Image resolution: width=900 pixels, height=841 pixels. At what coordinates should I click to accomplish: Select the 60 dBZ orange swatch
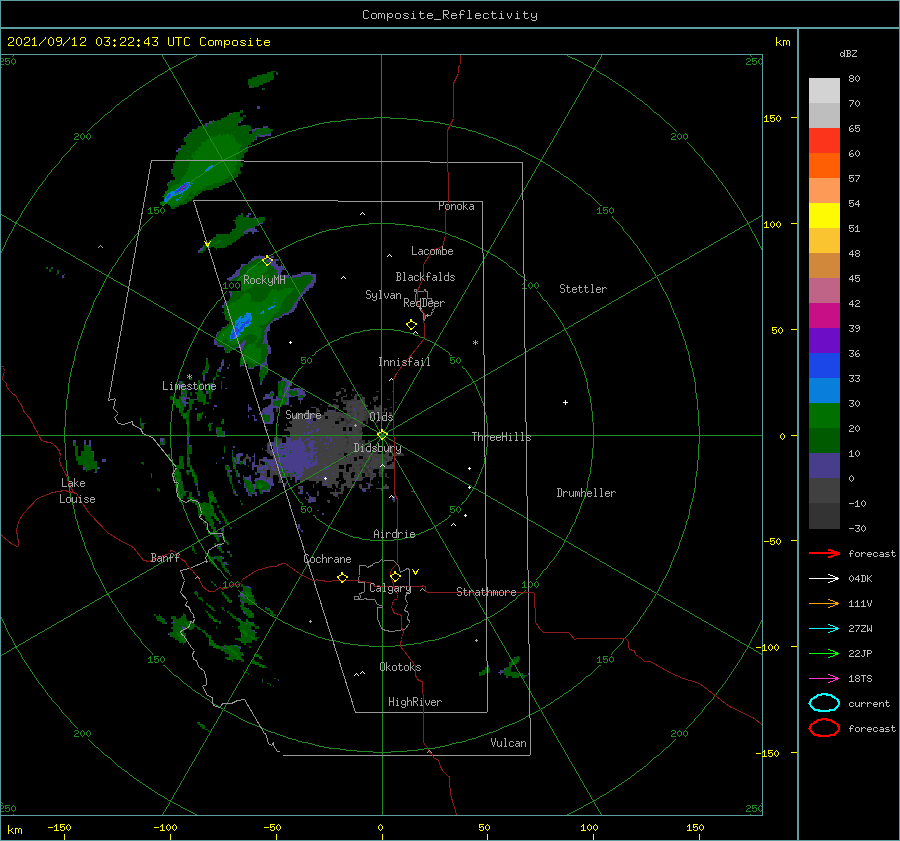pos(824,165)
